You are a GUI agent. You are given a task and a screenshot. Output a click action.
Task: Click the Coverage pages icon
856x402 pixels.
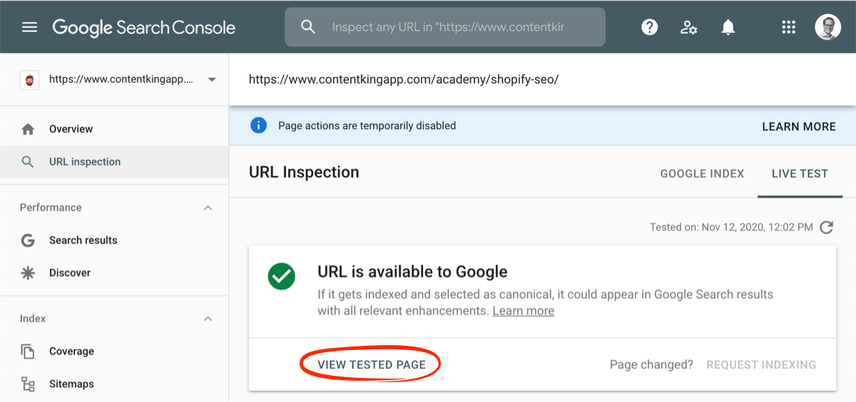coord(28,351)
